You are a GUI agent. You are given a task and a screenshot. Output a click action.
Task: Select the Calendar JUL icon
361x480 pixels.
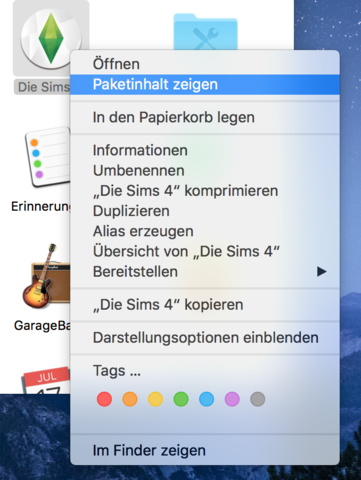(x=46, y=381)
